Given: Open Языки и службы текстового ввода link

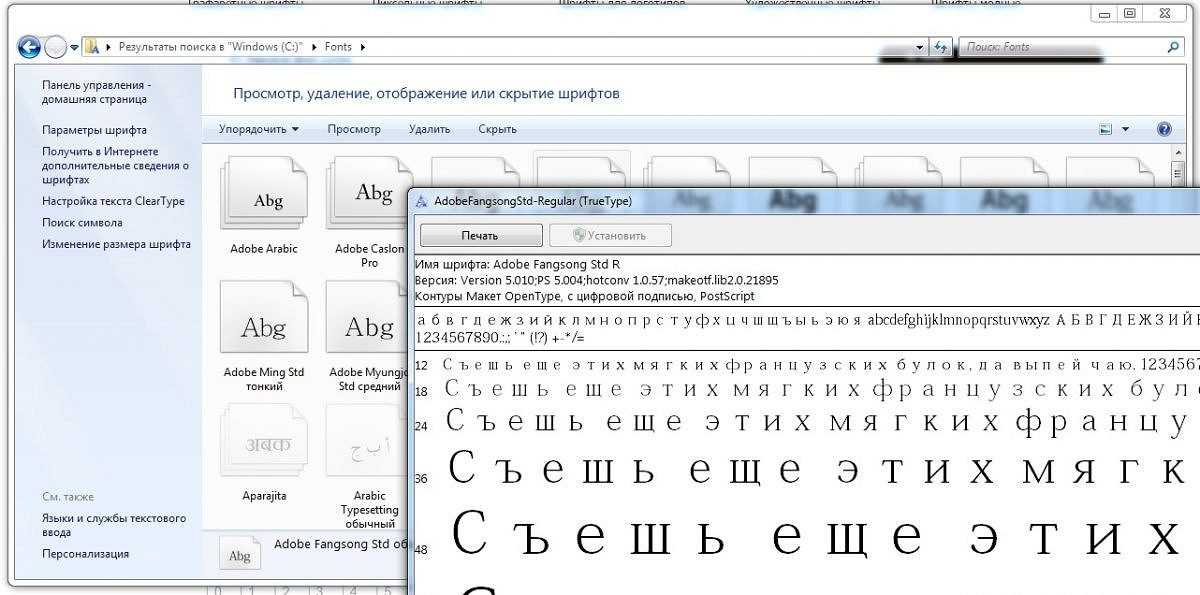Looking at the screenshot, I should coord(113,525).
